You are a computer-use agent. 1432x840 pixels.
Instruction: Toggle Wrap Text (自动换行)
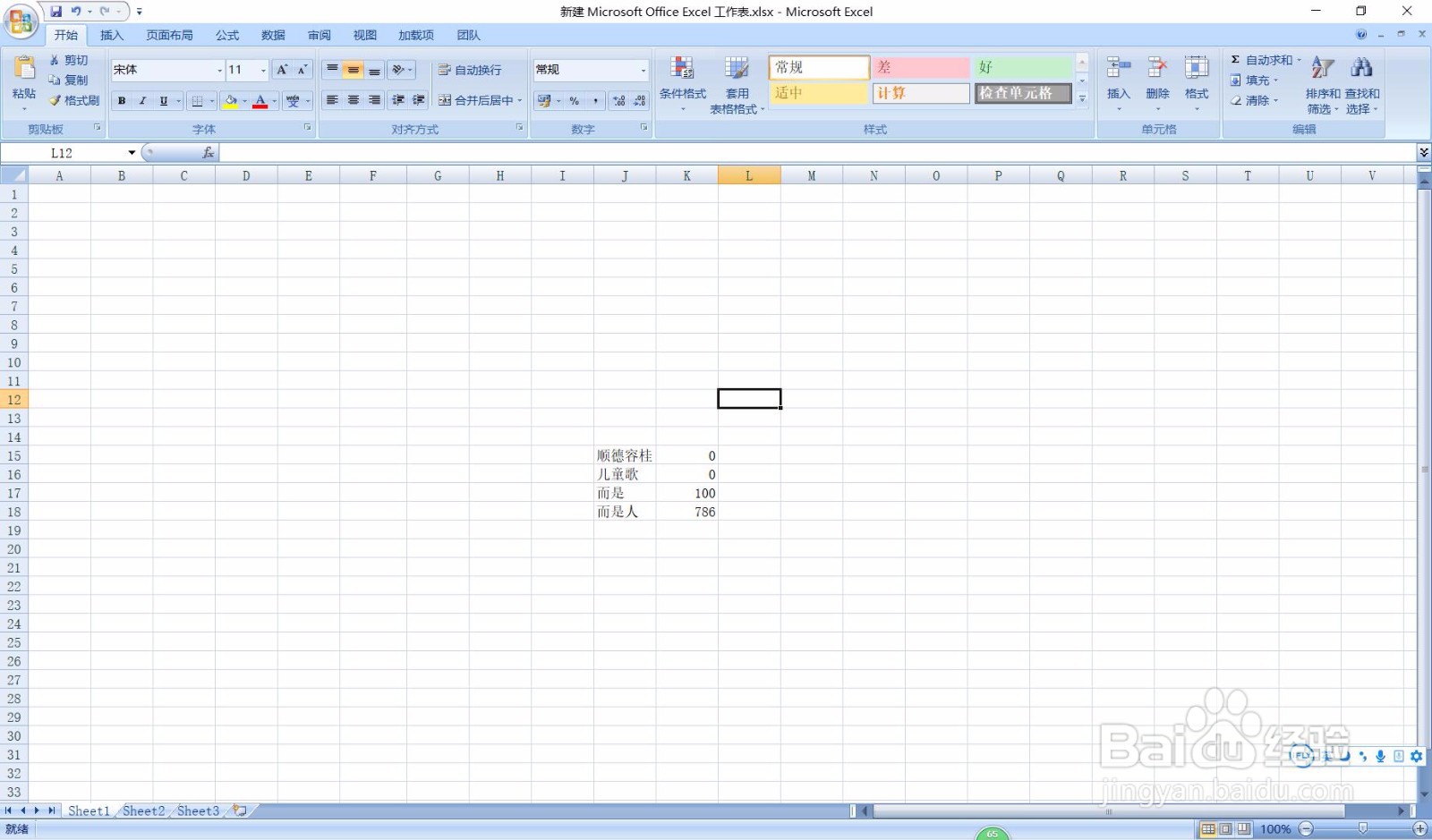pos(470,70)
